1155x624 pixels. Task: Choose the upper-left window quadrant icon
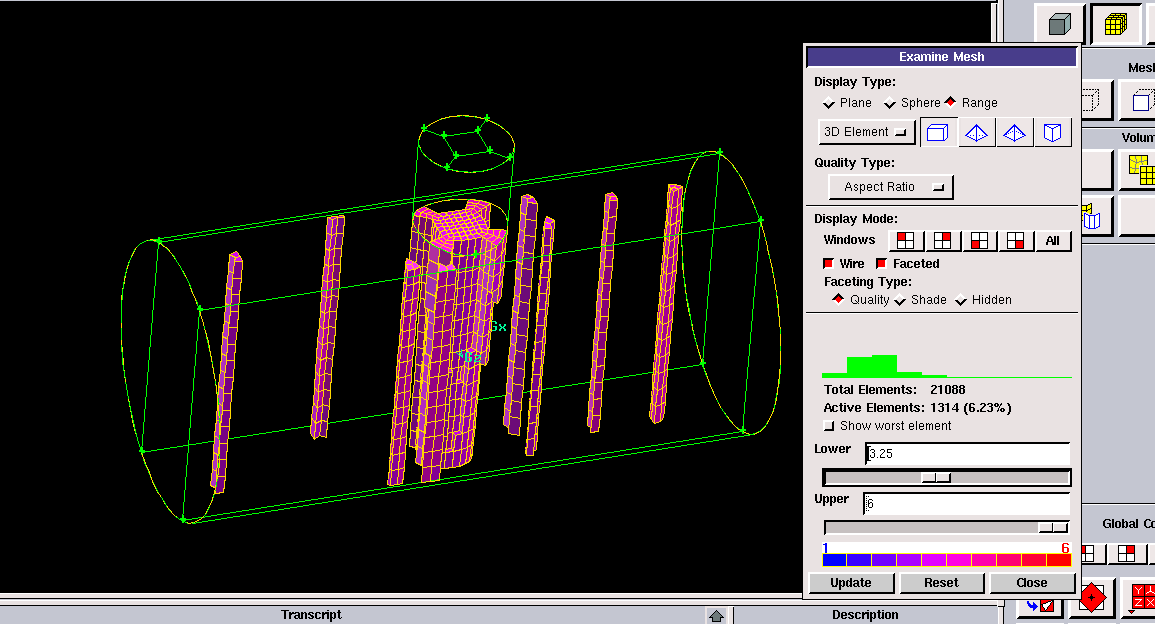906,240
